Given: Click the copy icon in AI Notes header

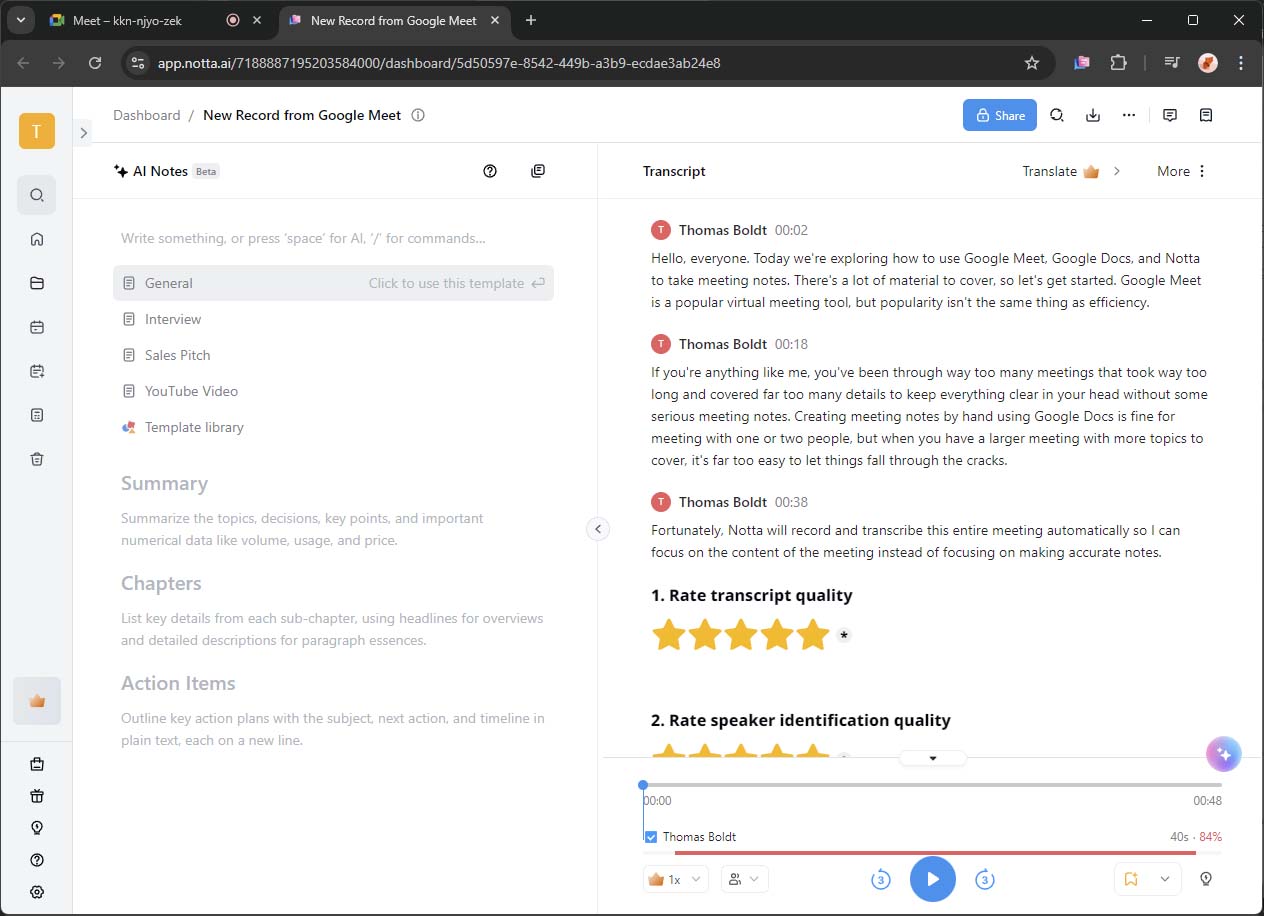Looking at the screenshot, I should pos(538,171).
